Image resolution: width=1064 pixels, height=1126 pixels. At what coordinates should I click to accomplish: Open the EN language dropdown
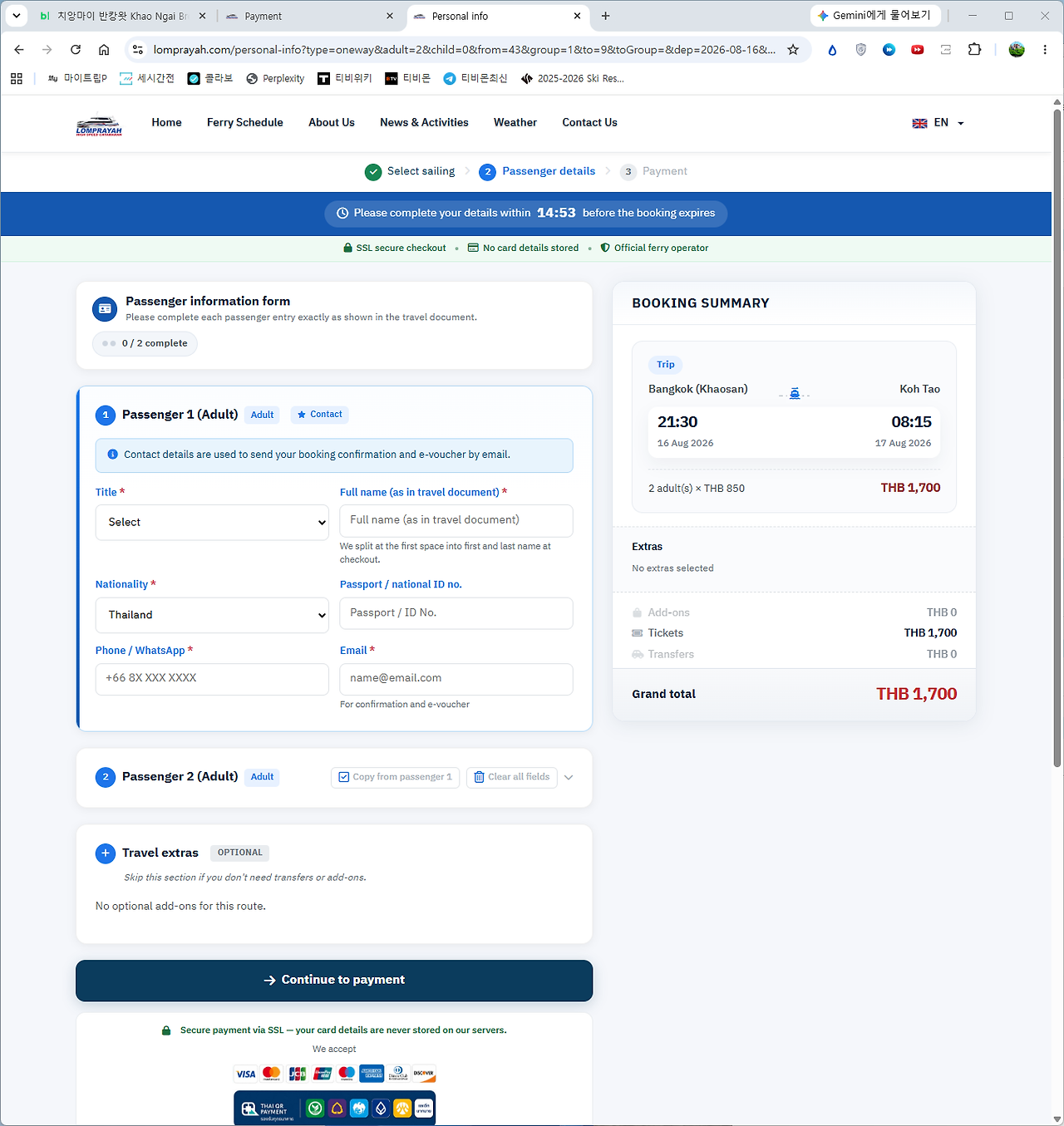tap(938, 123)
